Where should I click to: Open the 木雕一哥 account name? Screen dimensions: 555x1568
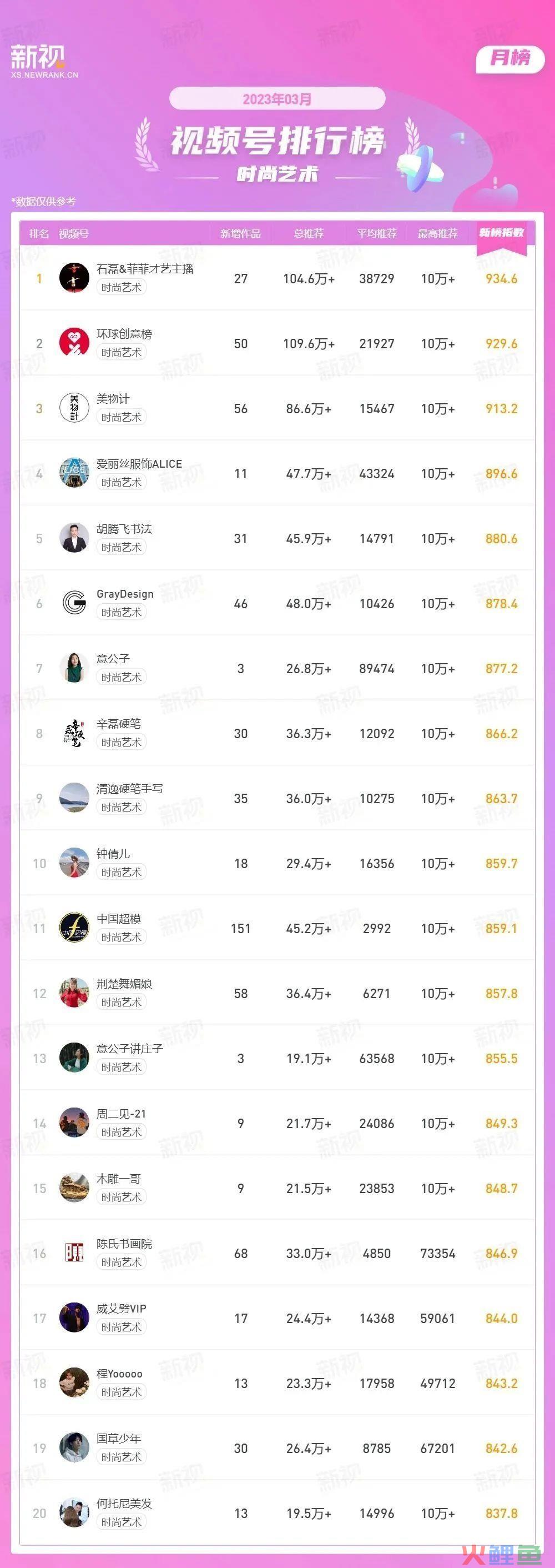(x=119, y=1179)
